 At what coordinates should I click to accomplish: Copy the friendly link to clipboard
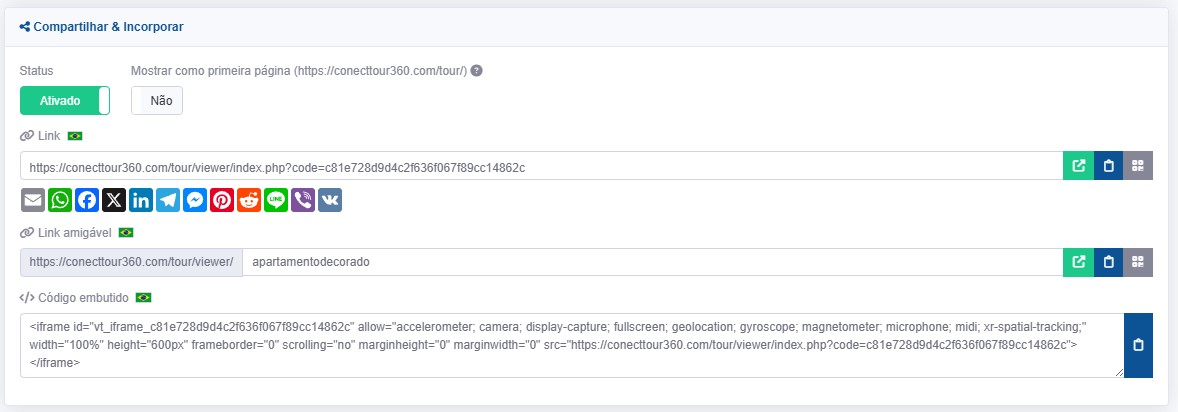tap(1108, 262)
